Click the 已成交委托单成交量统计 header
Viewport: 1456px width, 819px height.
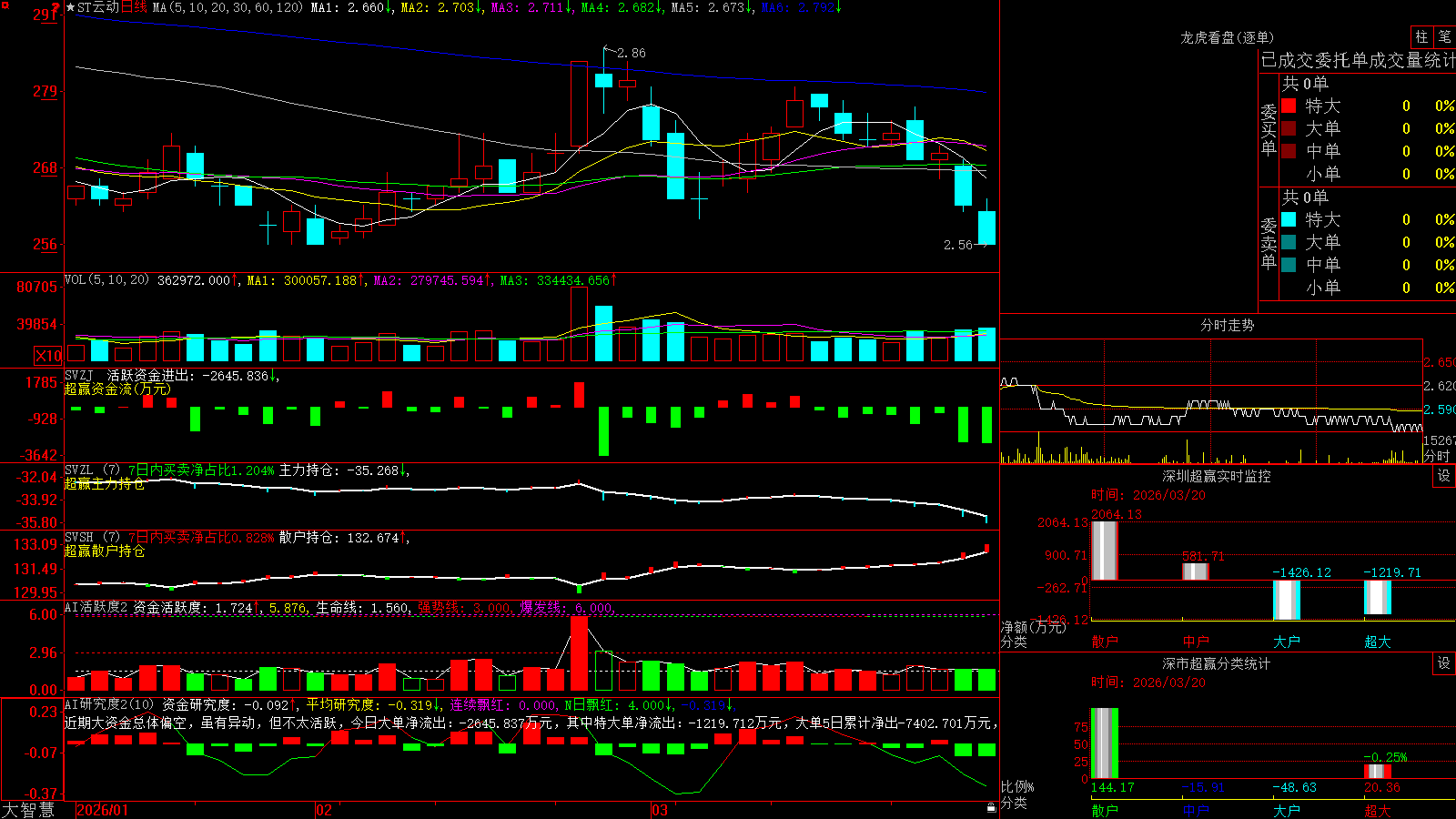1358,61
